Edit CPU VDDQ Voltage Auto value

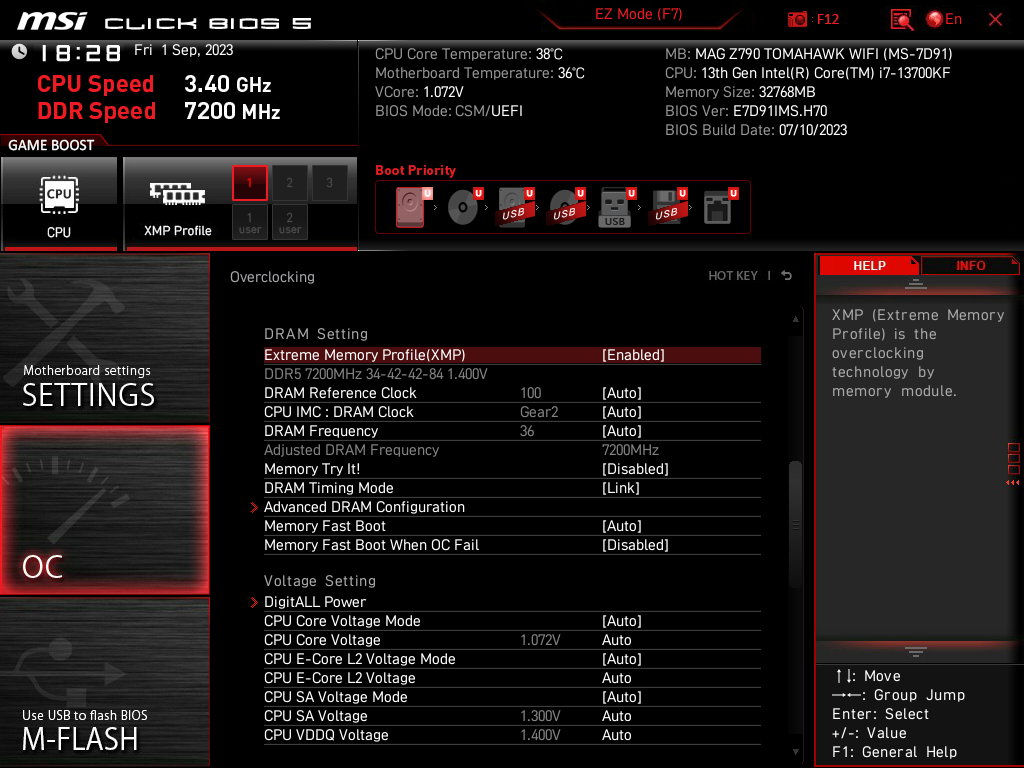pyautogui.click(x=512, y=735)
